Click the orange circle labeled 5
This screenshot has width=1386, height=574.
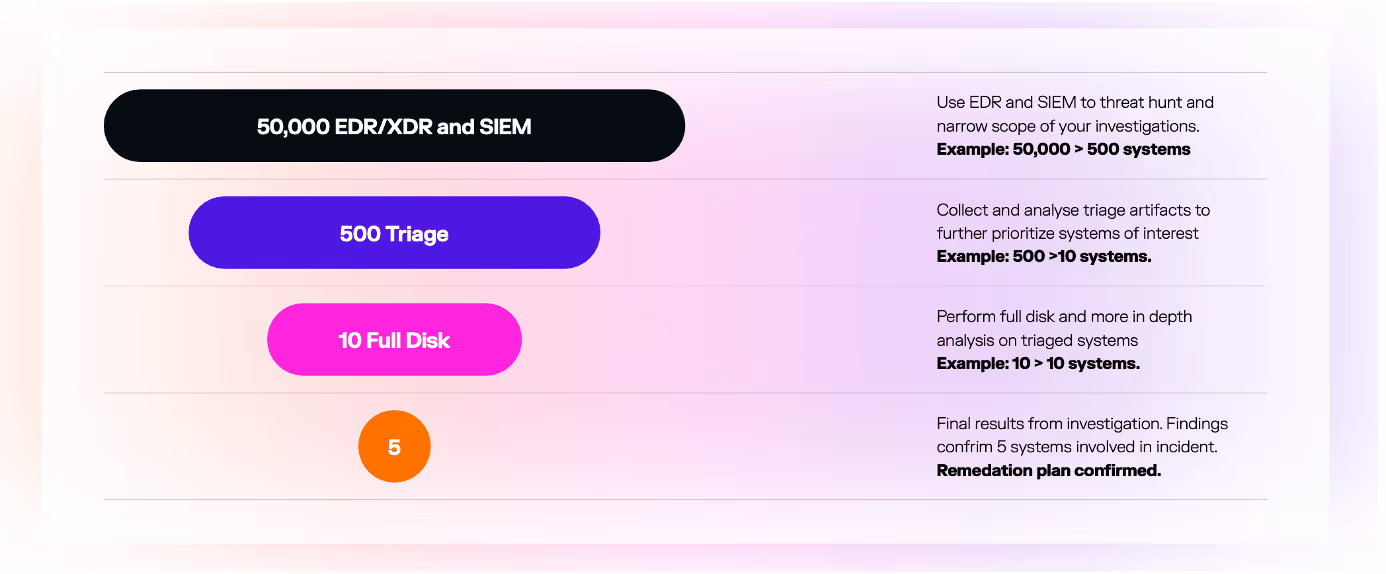pos(394,447)
